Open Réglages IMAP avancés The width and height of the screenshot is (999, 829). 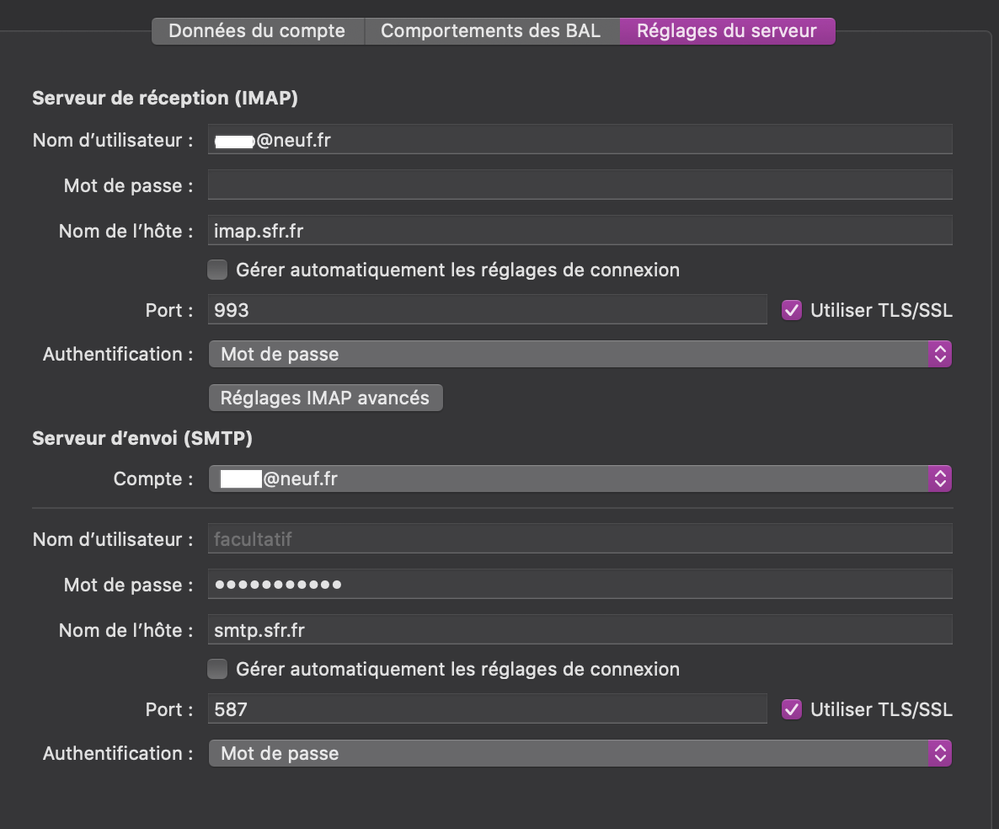[325, 397]
